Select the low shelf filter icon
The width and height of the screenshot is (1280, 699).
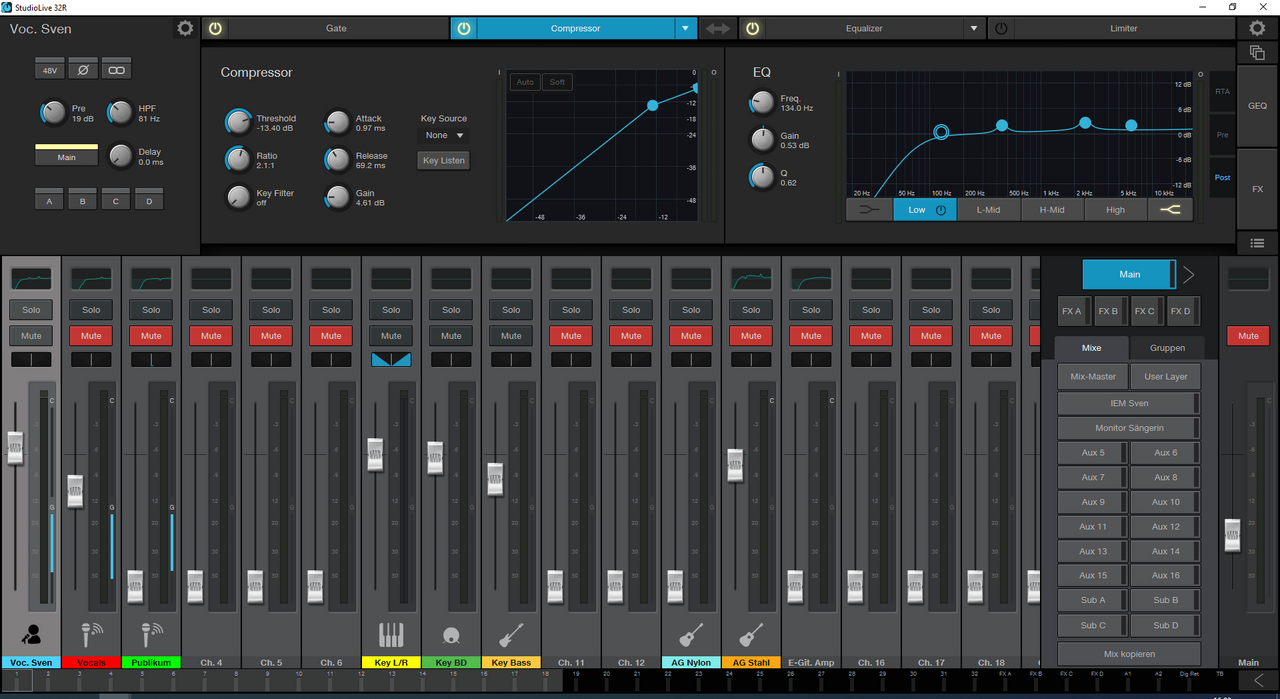click(870, 210)
